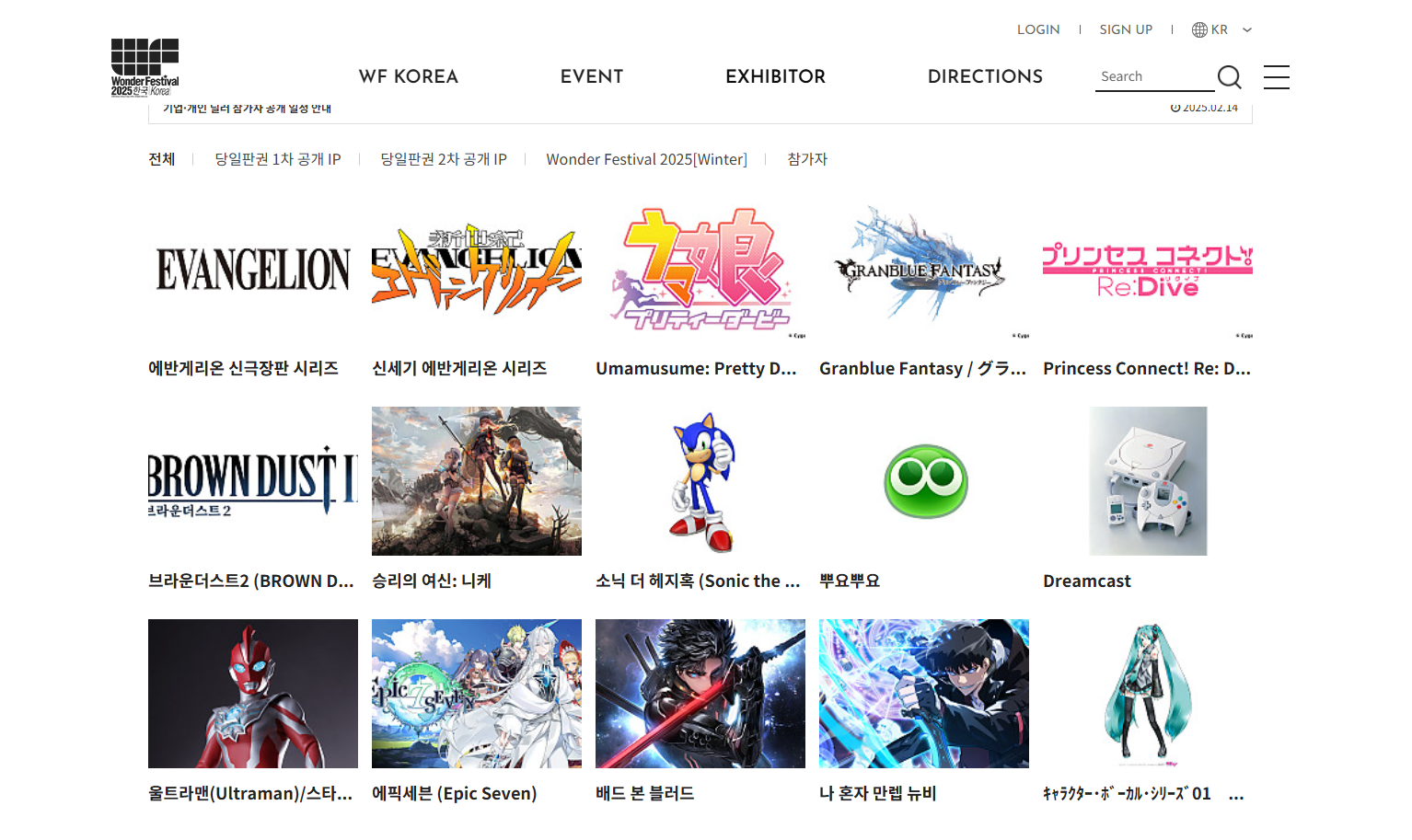Select the 참가자 filter tab
The width and height of the screenshot is (1412, 840).
(x=807, y=159)
